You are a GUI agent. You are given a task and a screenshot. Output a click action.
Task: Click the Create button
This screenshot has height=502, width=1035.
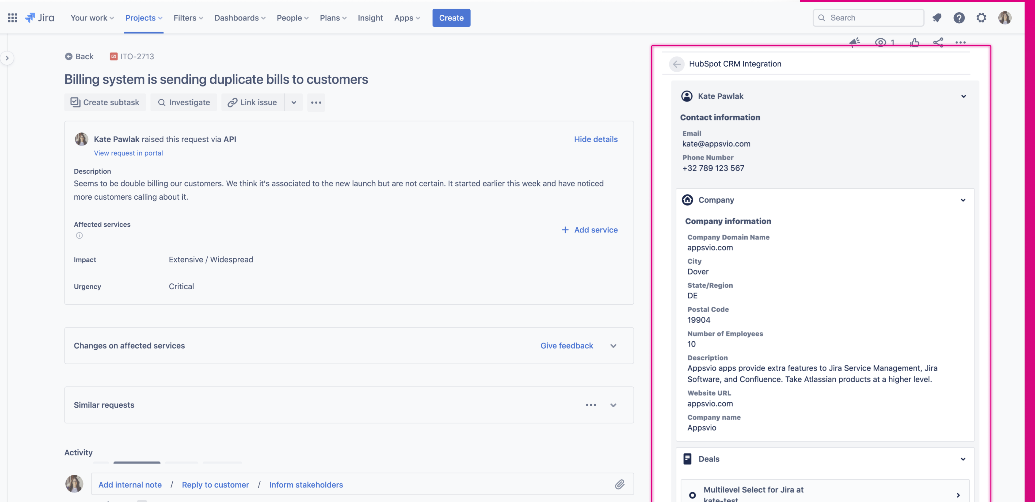[451, 18]
